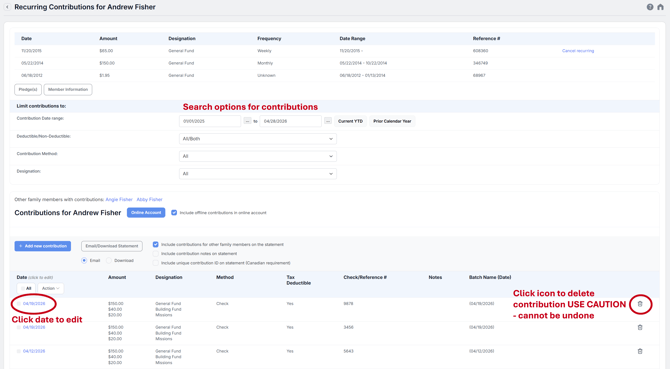Click recurring date 05/22/2014
Viewport: 670px width, 369px height.
[32, 63]
